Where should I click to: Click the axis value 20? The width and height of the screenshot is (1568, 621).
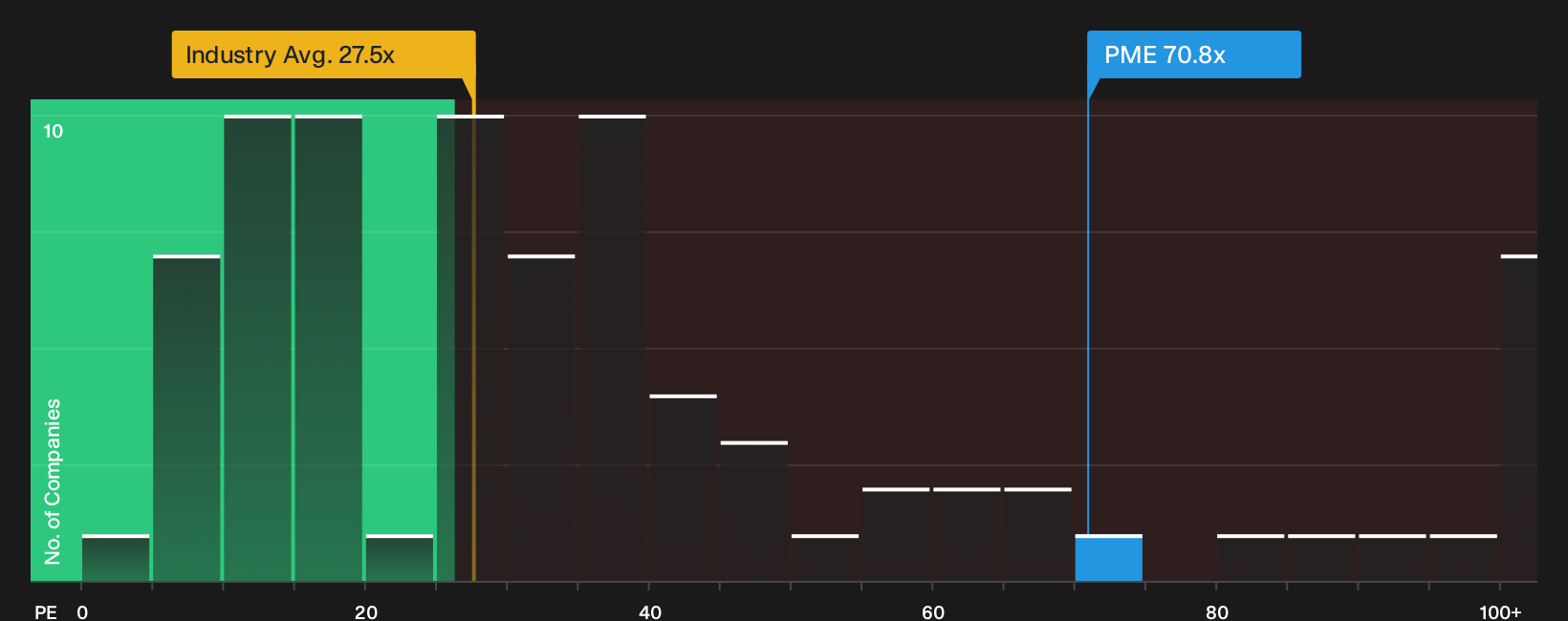(366, 611)
